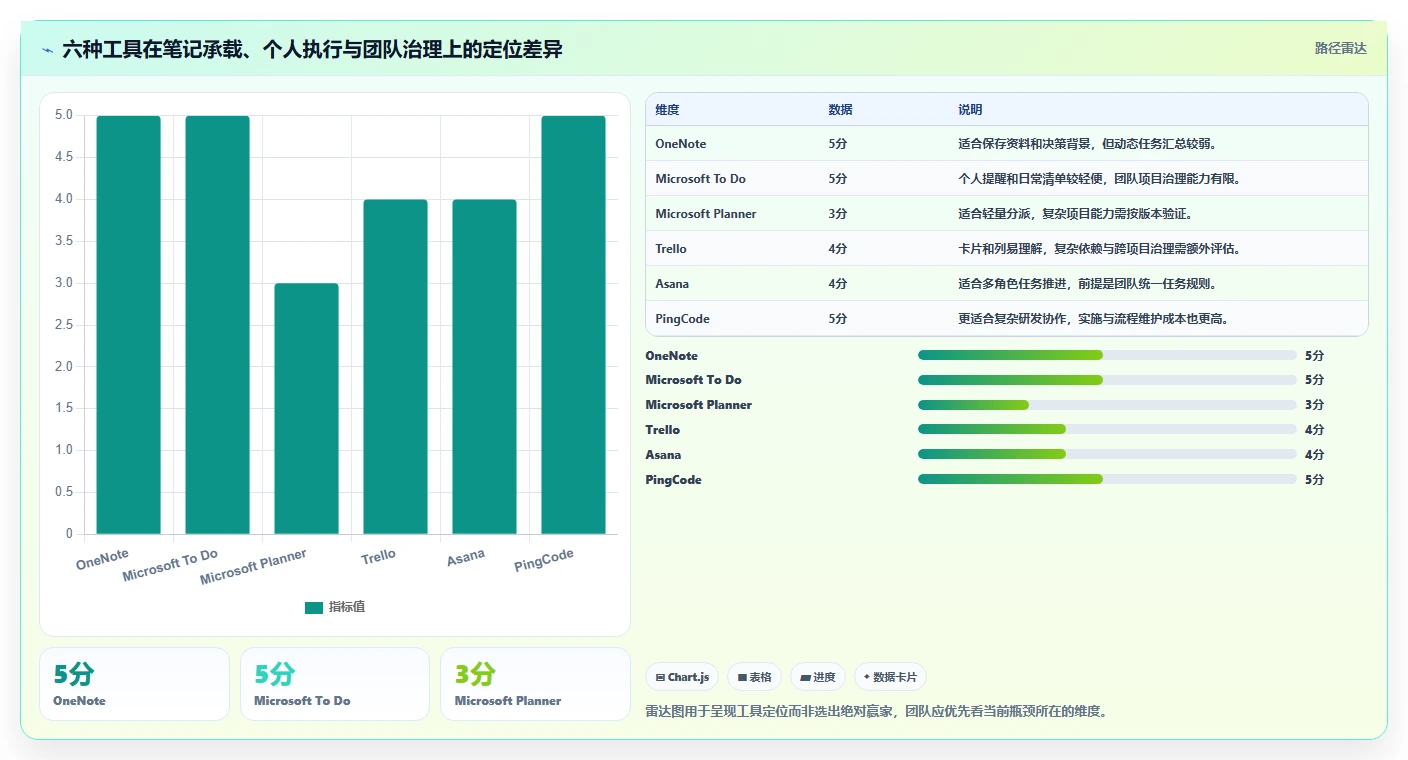
Task: Click the footnote starting 雷达图用于呈现工具定位
Action: pyautogui.click(x=877, y=712)
